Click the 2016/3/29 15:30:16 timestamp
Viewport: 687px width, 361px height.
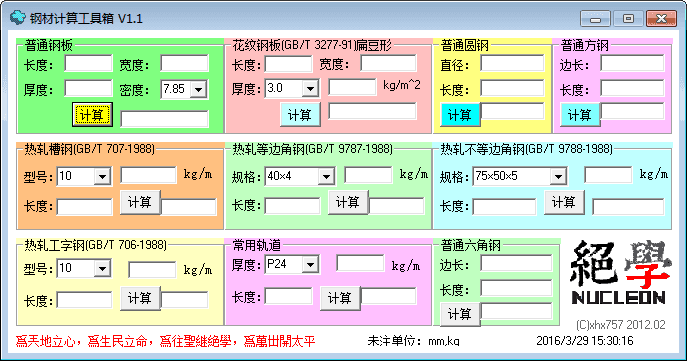coord(585,340)
